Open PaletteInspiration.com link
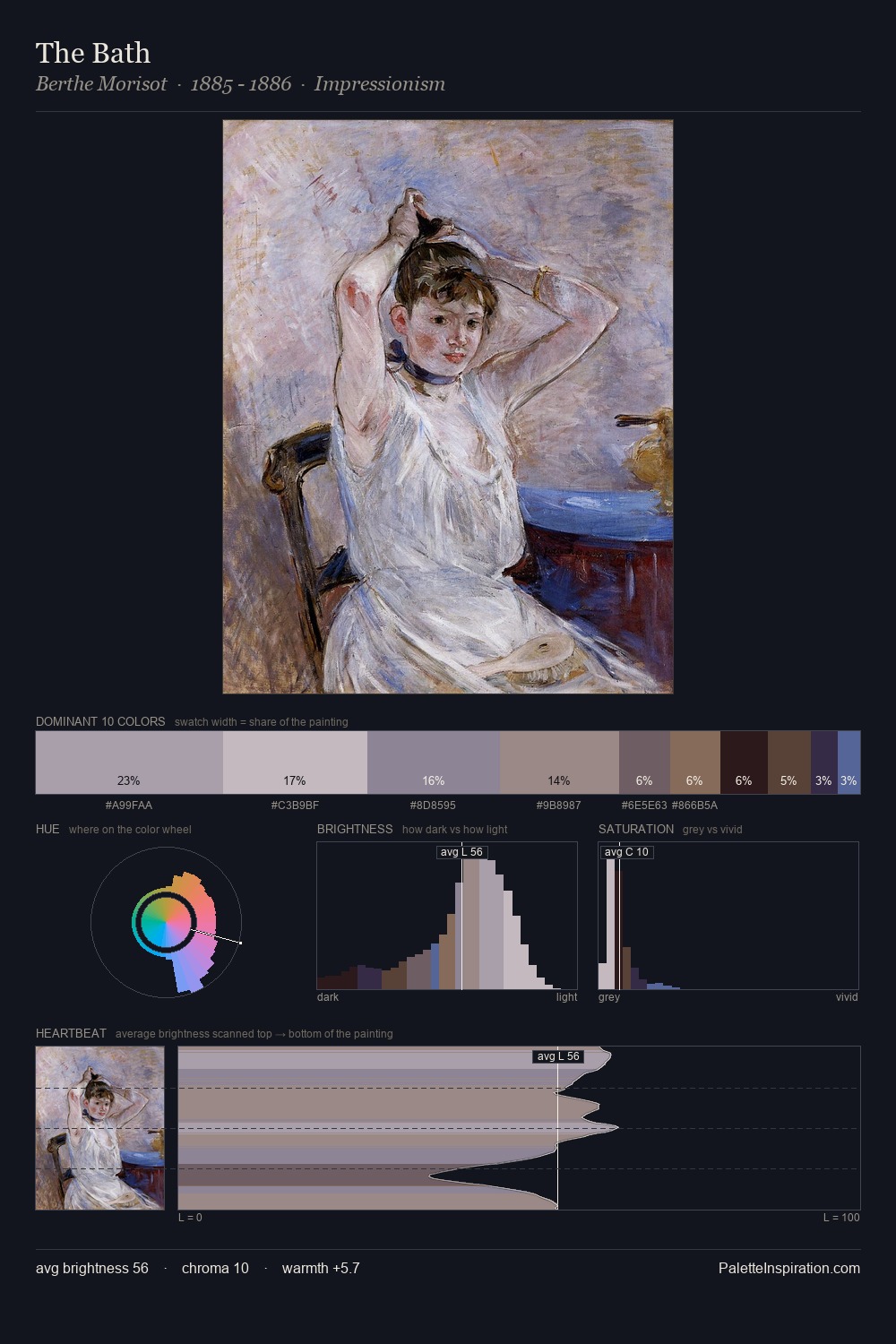 (789, 1268)
